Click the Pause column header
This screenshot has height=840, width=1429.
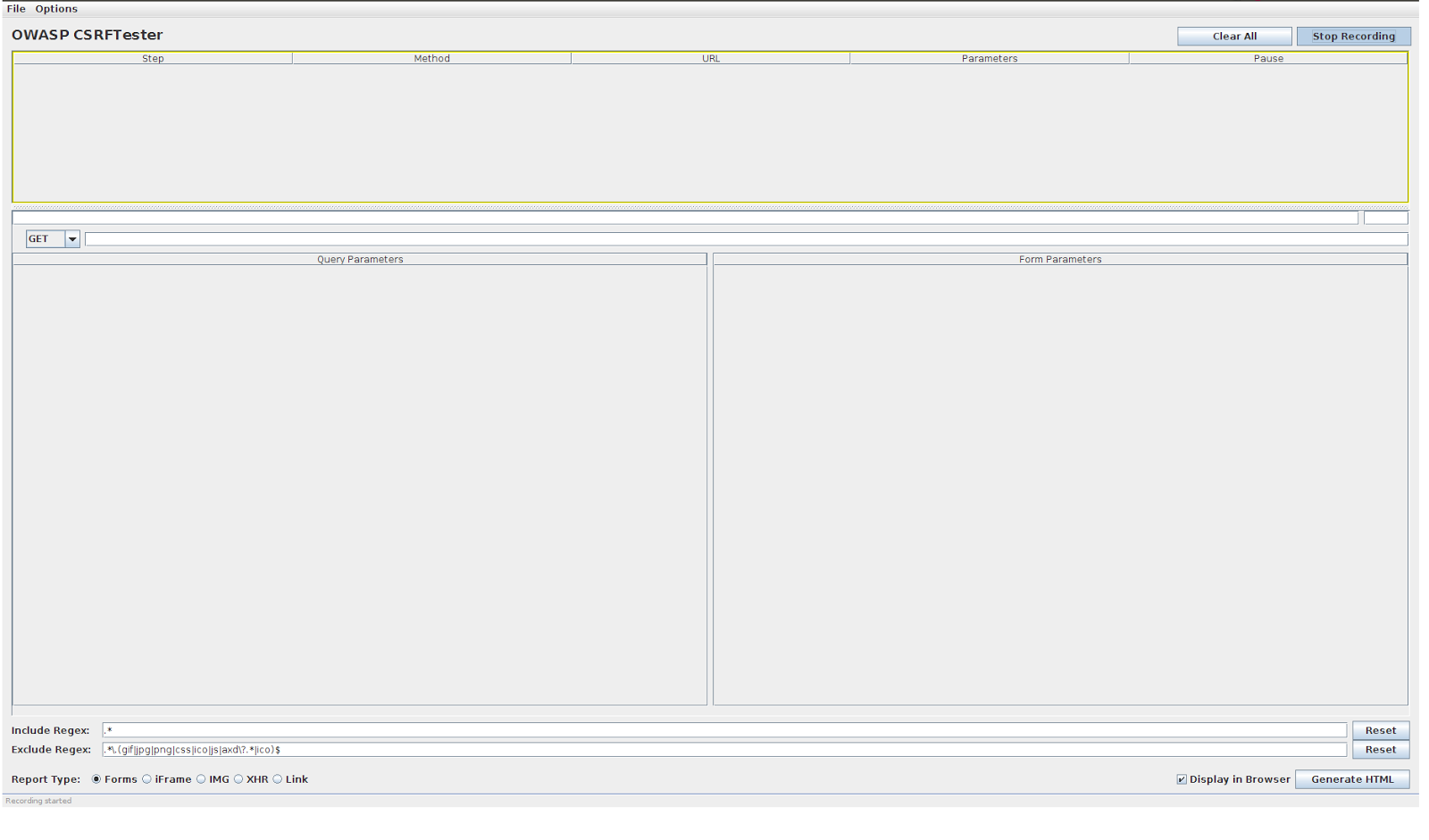point(1269,58)
